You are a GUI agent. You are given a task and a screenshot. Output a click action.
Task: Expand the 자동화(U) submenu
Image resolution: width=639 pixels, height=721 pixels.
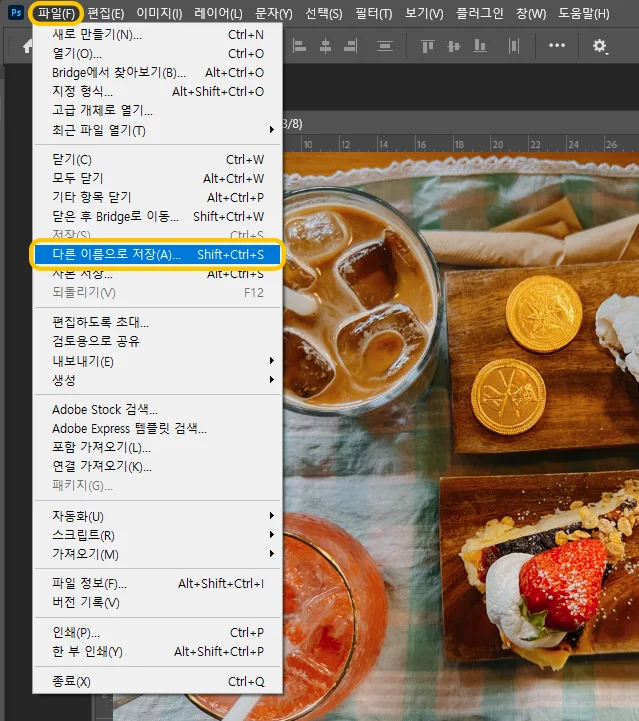coord(158,516)
